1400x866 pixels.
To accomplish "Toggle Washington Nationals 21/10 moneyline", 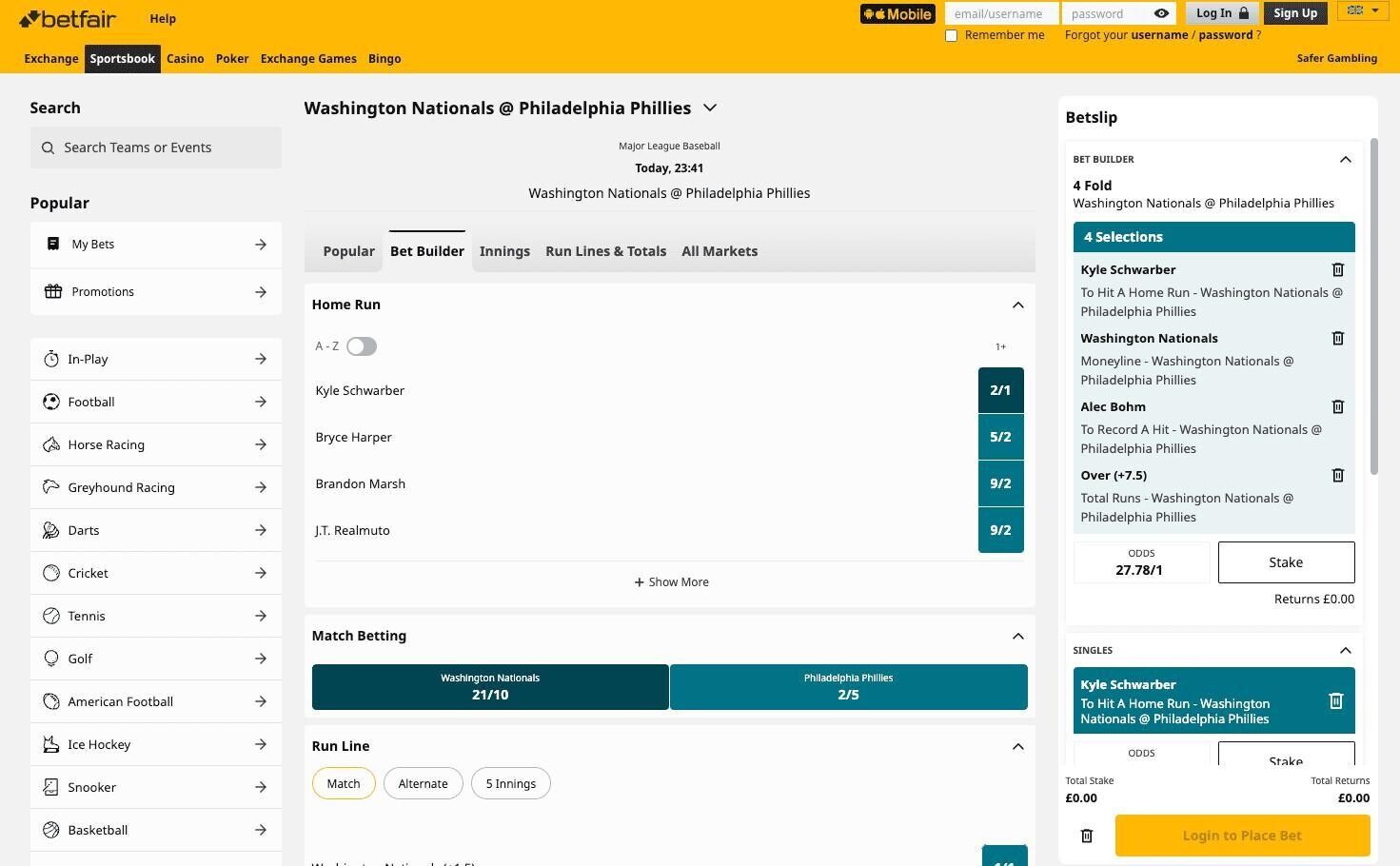I will click(490, 687).
